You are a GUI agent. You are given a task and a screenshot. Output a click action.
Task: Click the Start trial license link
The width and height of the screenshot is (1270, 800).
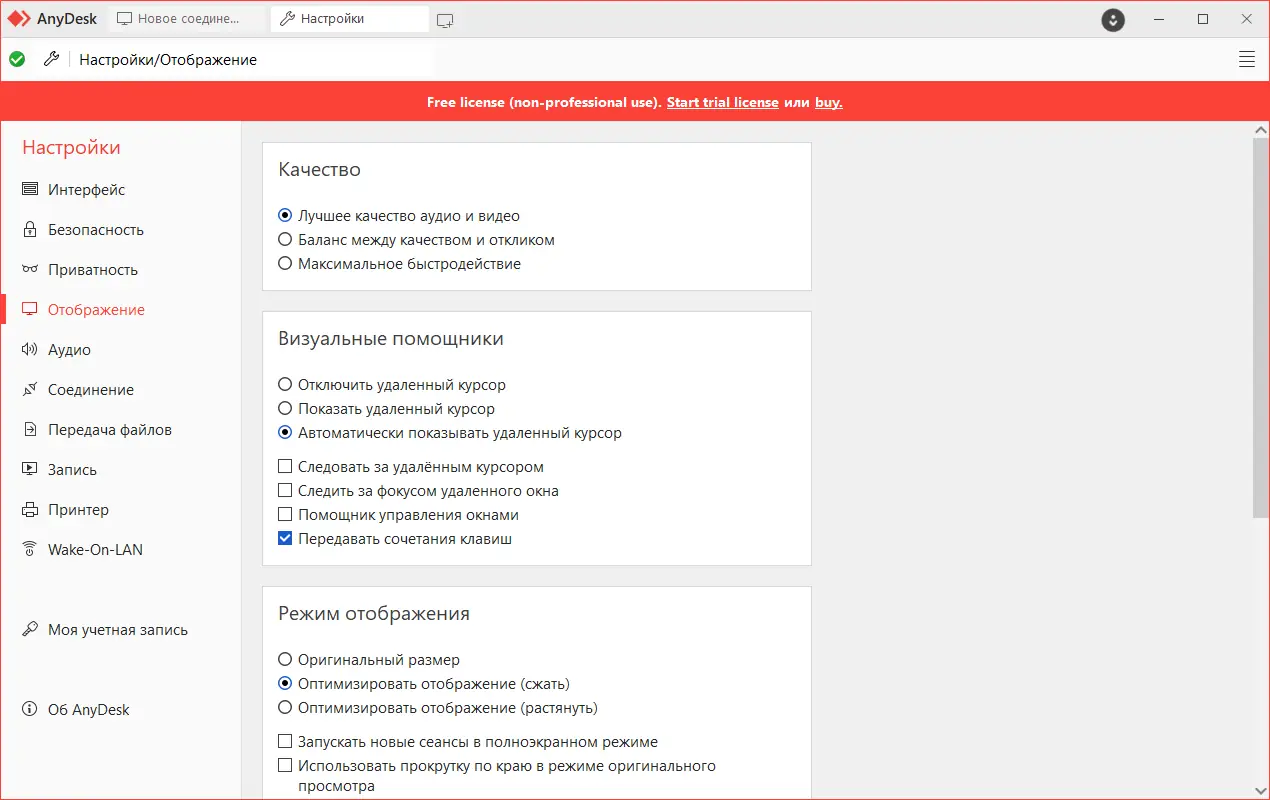[x=722, y=102]
